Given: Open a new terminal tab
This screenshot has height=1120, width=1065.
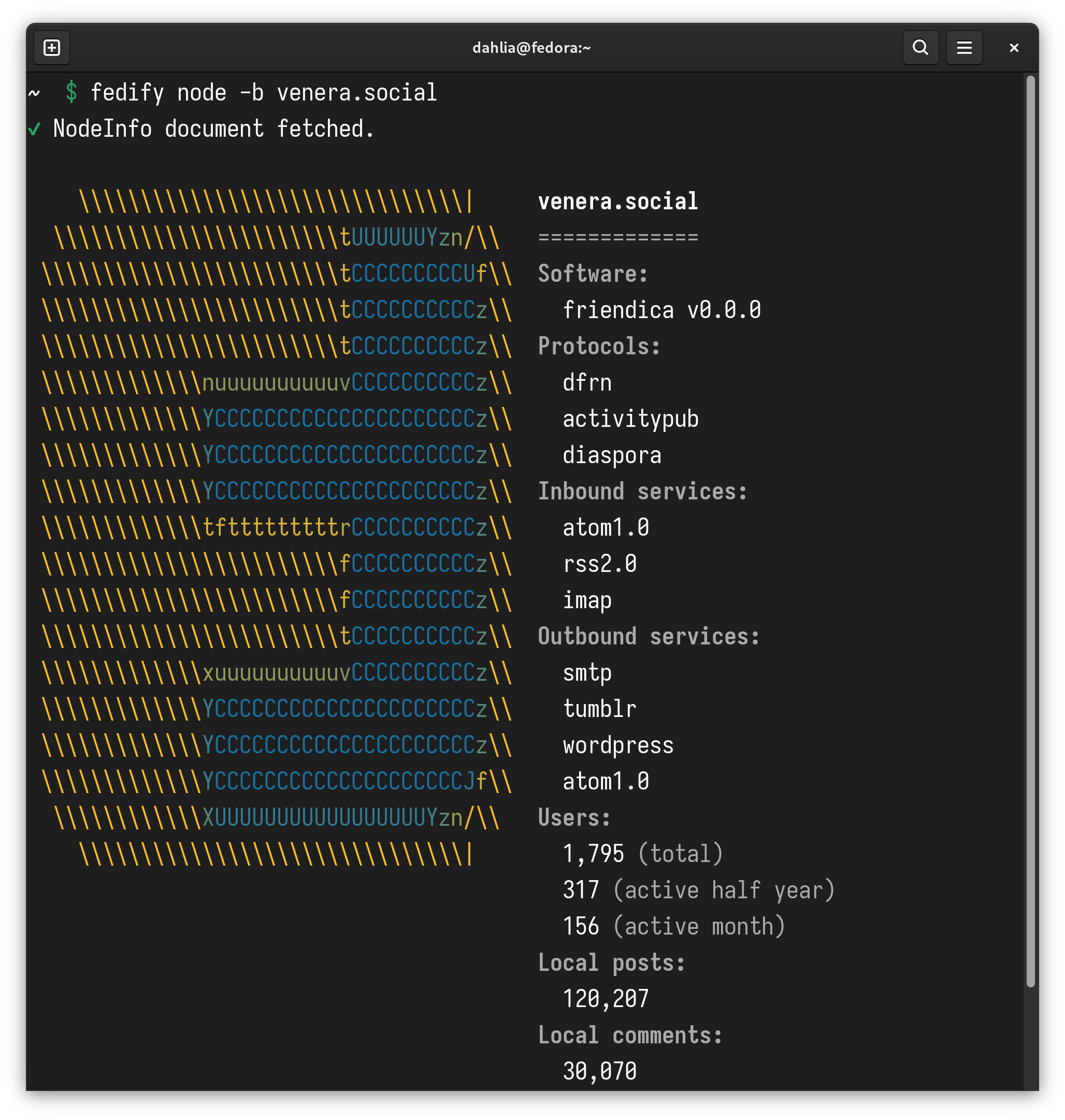Looking at the screenshot, I should [52, 48].
